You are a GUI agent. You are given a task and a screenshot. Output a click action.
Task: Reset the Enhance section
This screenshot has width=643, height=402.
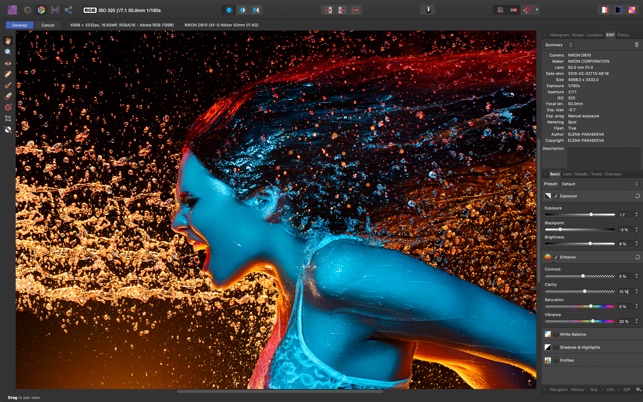[637, 257]
